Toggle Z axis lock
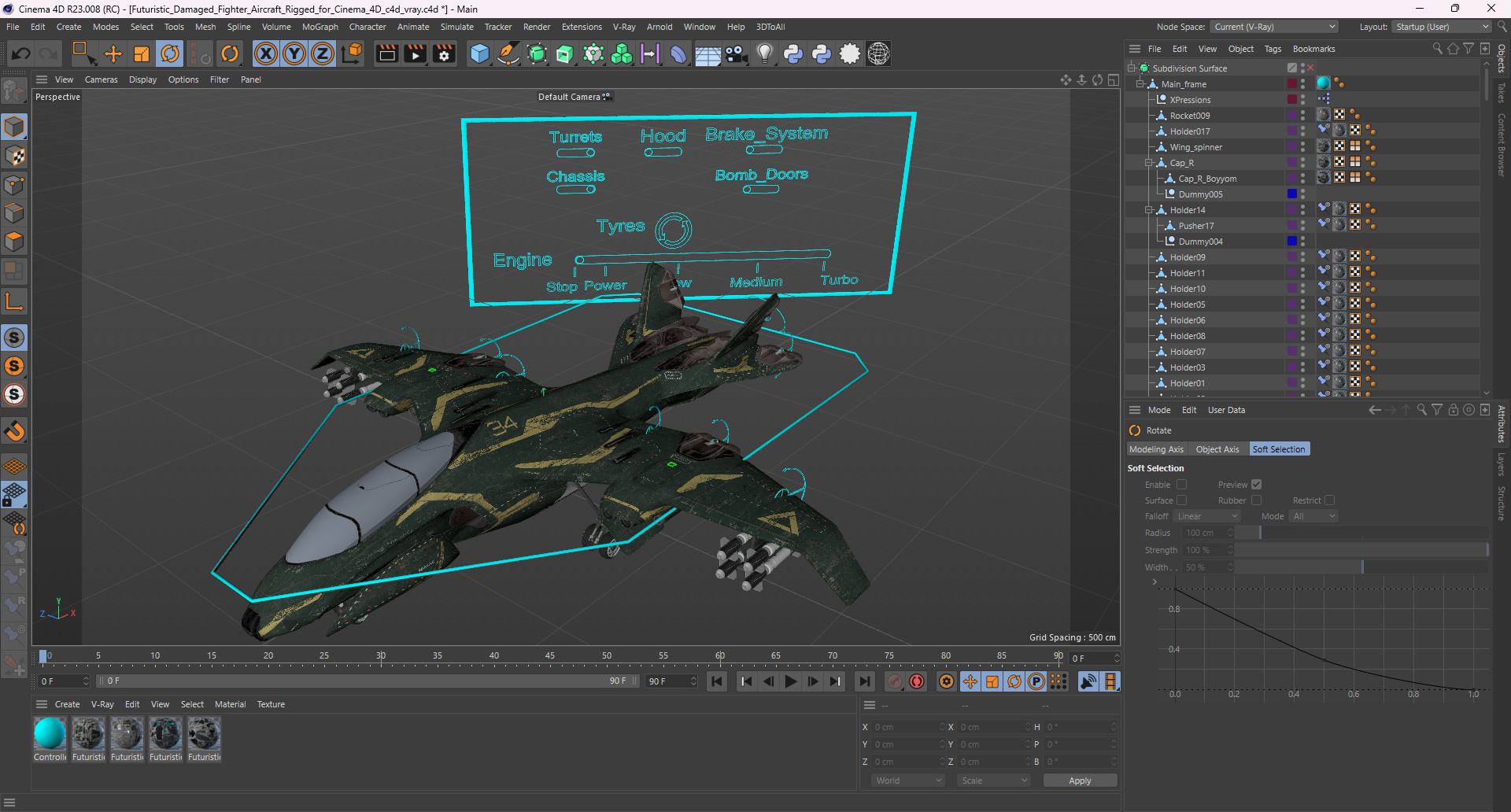Image resolution: width=1511 pixels, height=812 pixels. [323, 54]
